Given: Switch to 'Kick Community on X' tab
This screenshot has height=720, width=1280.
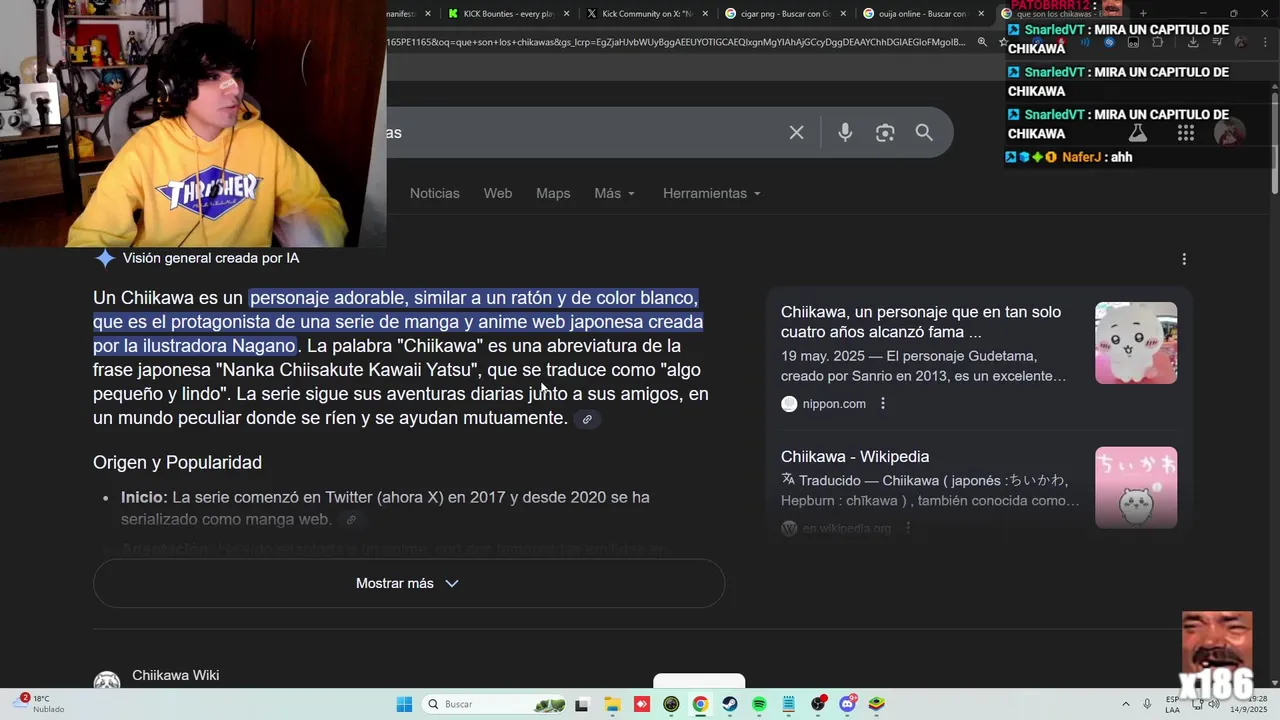Looking at the screenshot, I should click(646, 14).
